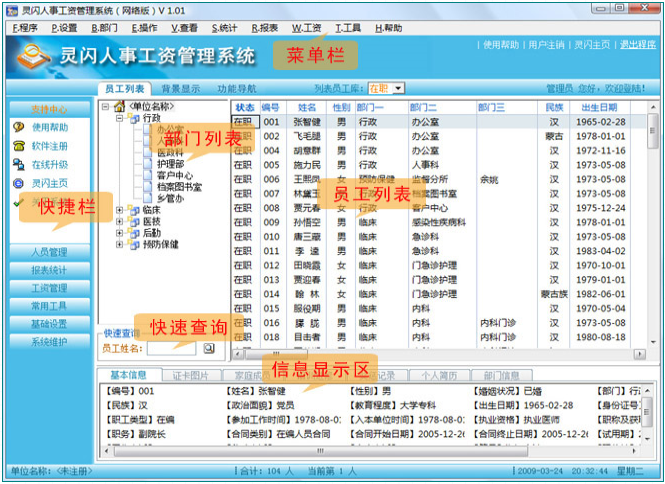Expand the 预防保健 department node
665x484 pixels.
120,245
